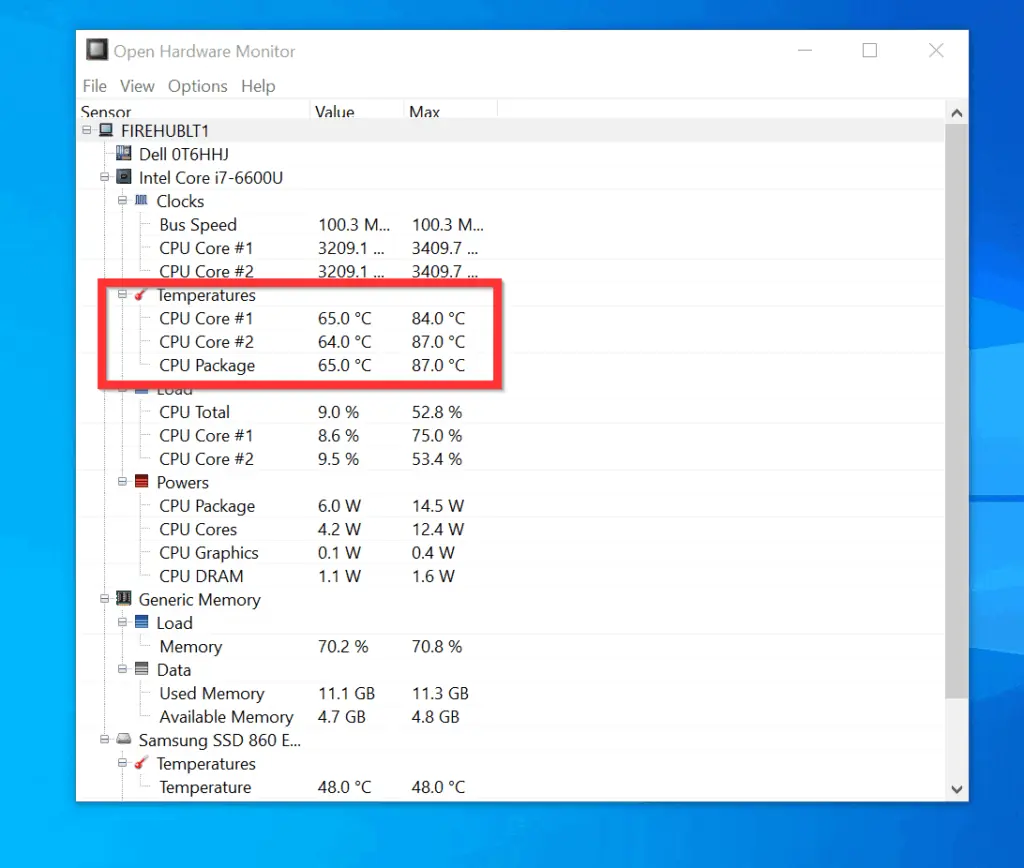Collapse the Clocks node

pos(123,200)
